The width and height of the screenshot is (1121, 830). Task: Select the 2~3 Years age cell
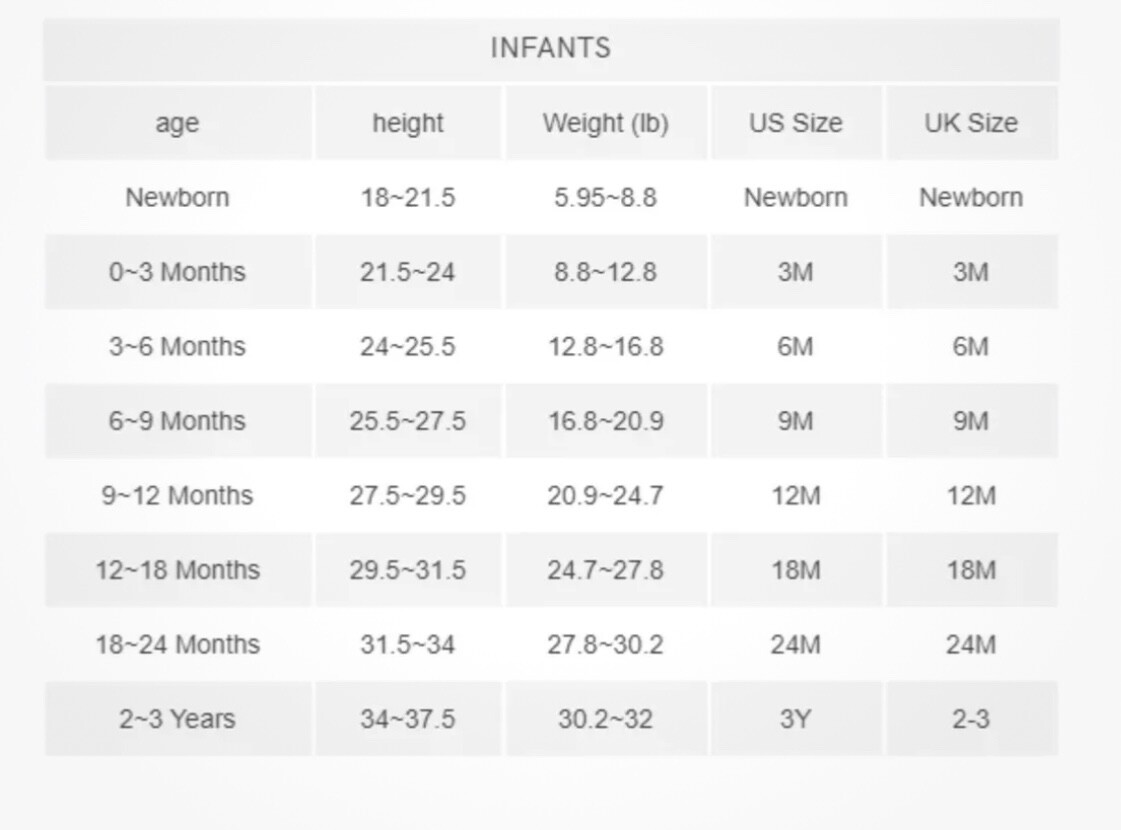(x=177, y=718)
